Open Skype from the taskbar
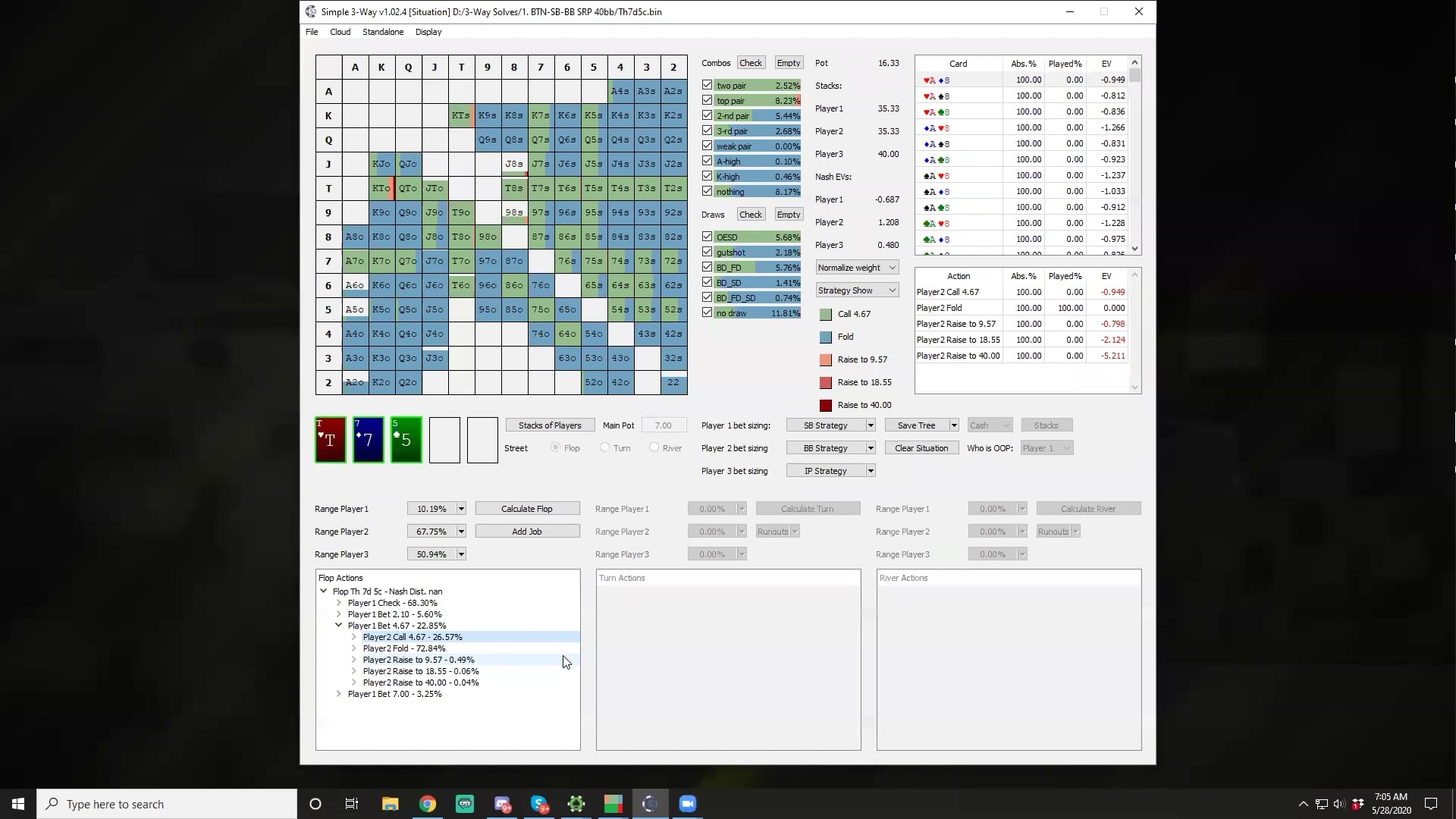The width and height of the screenshot is (1456, 819). click(539, 804)
